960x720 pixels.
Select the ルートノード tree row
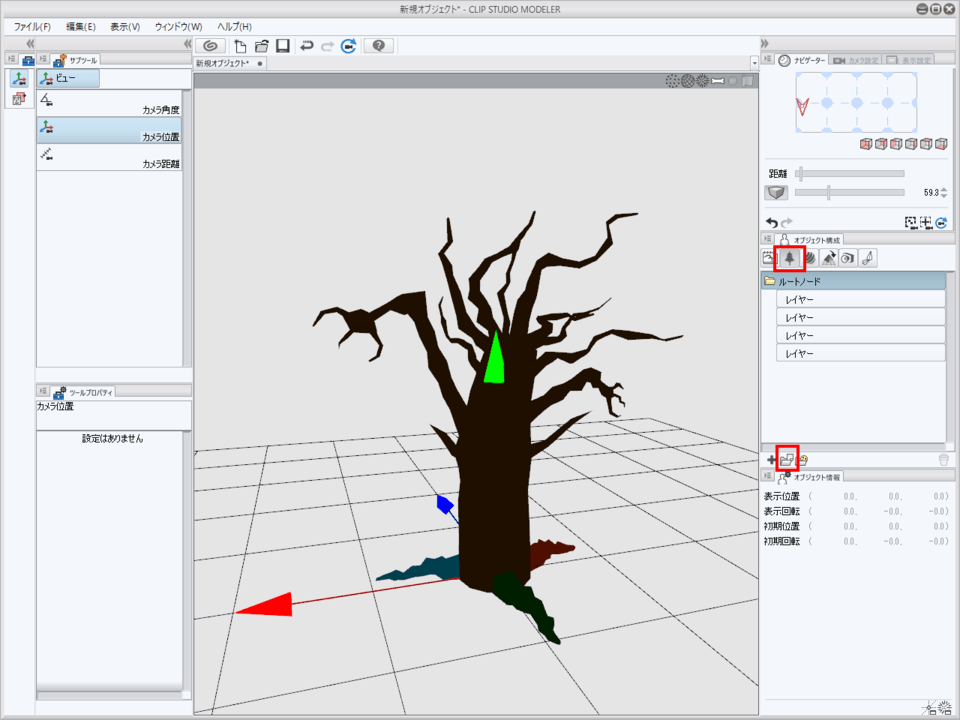pos(853,282)
